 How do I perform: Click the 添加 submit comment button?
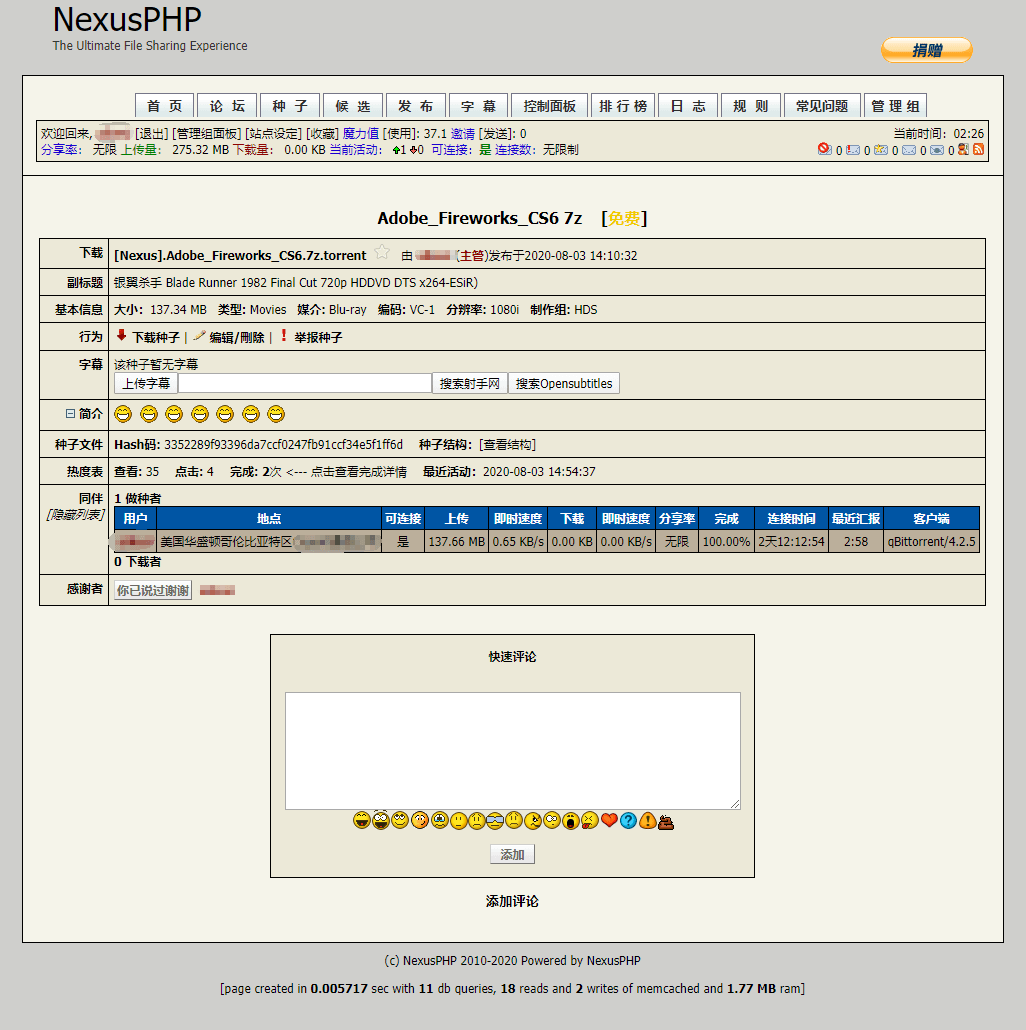pos(512,854)
